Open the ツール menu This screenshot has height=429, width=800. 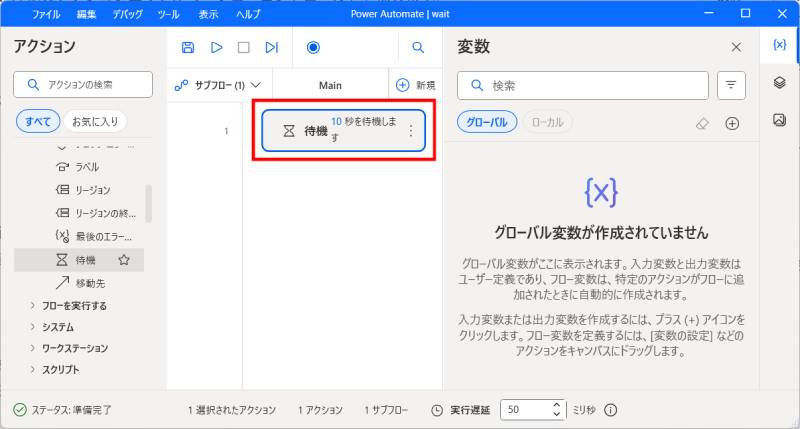pyautogui.click(x=168, y=15)
